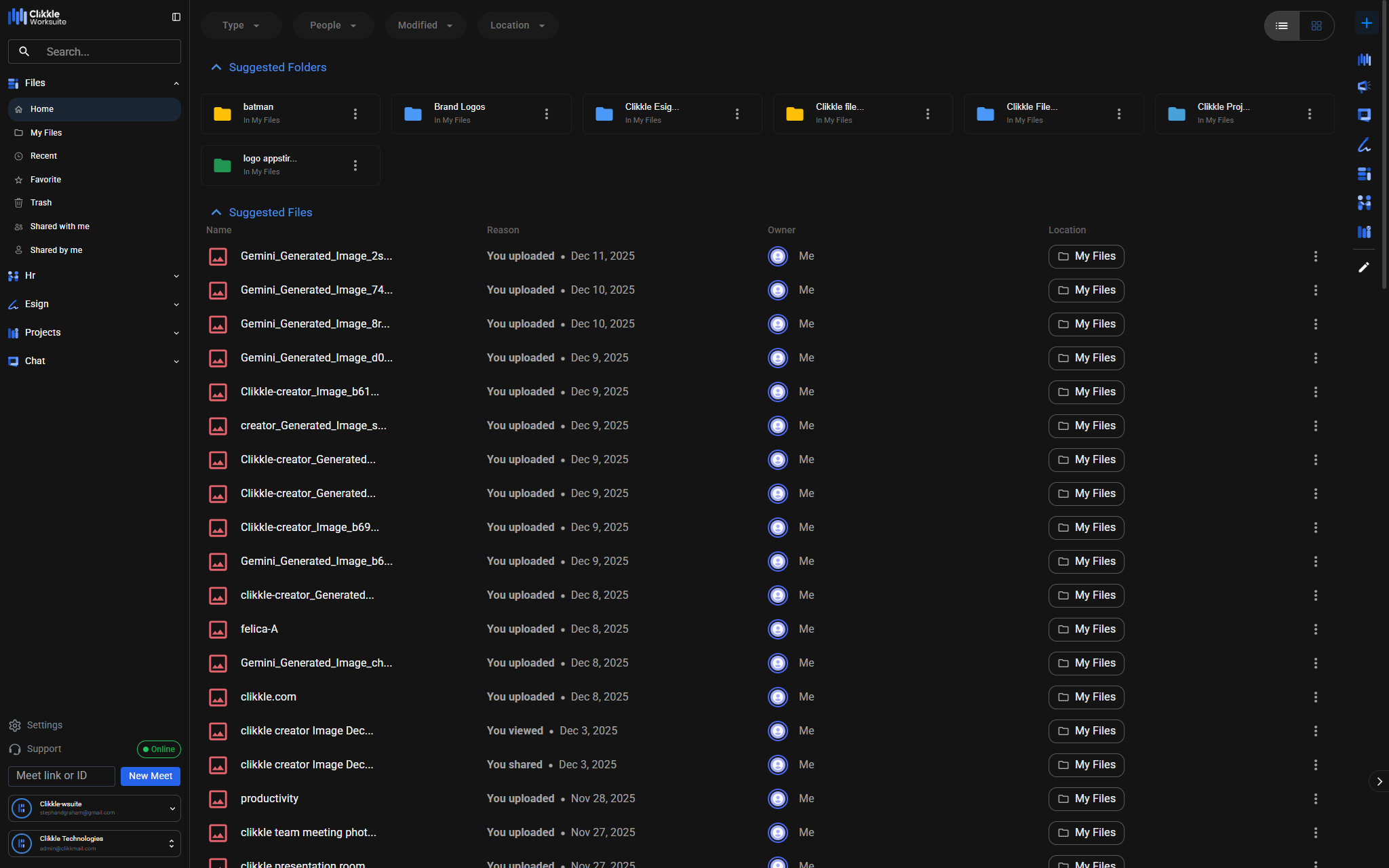
Task: Click My Files location for felica-A
Action: coord(1086,629)
